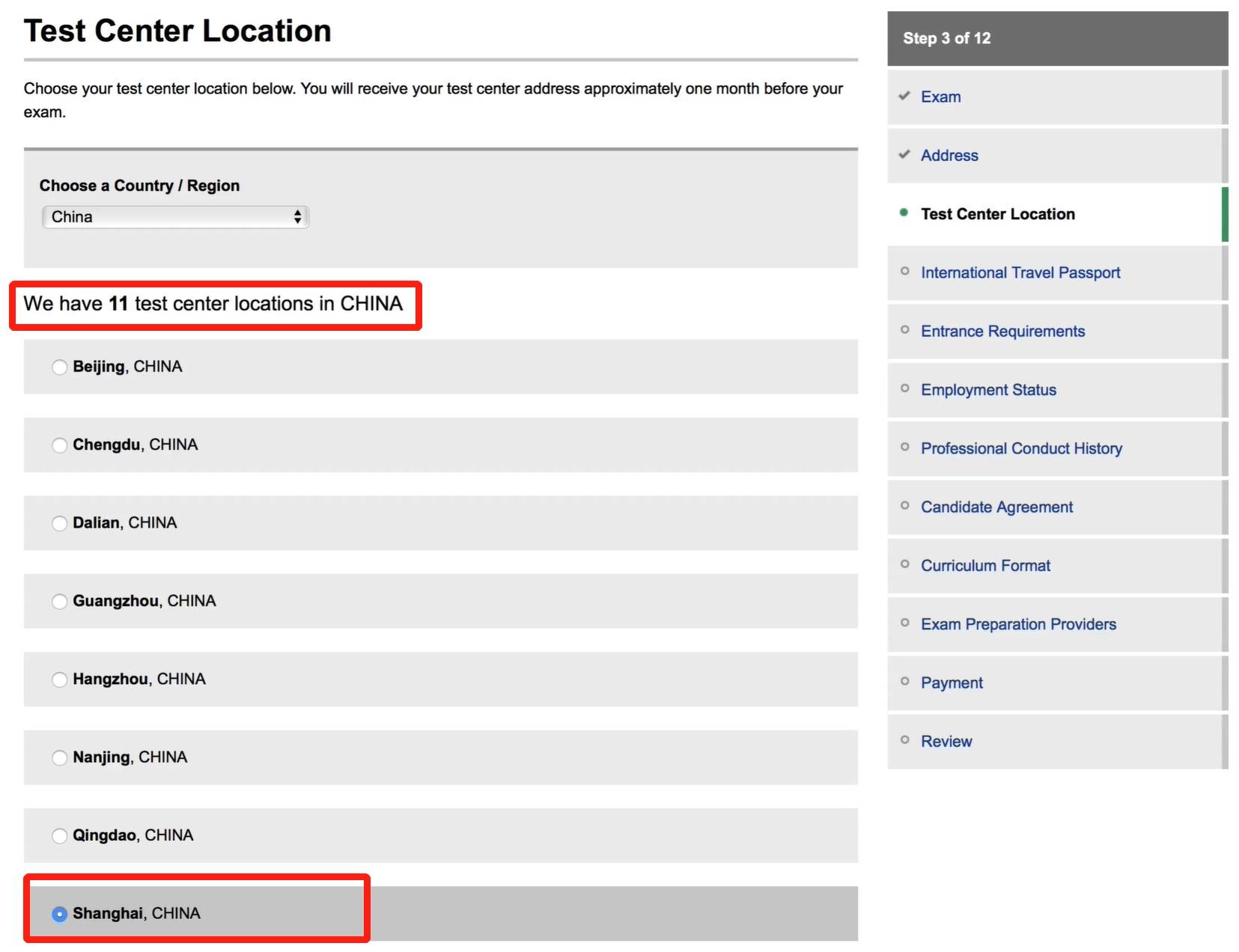Open the Country / Region dropdown
This screenshot has width=1239, height=952.
point(175,217)
